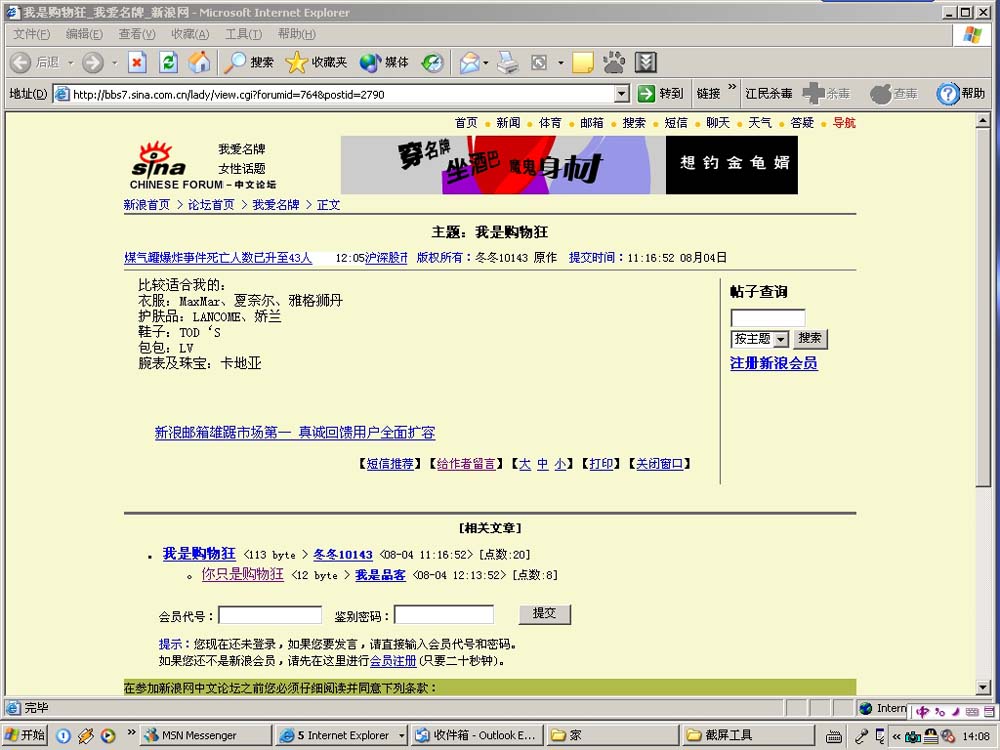This screenshot has width=1000, height=750.
Task: Click the 新浪邮箱雄踞市场第一 promo link
Action: 295,432
